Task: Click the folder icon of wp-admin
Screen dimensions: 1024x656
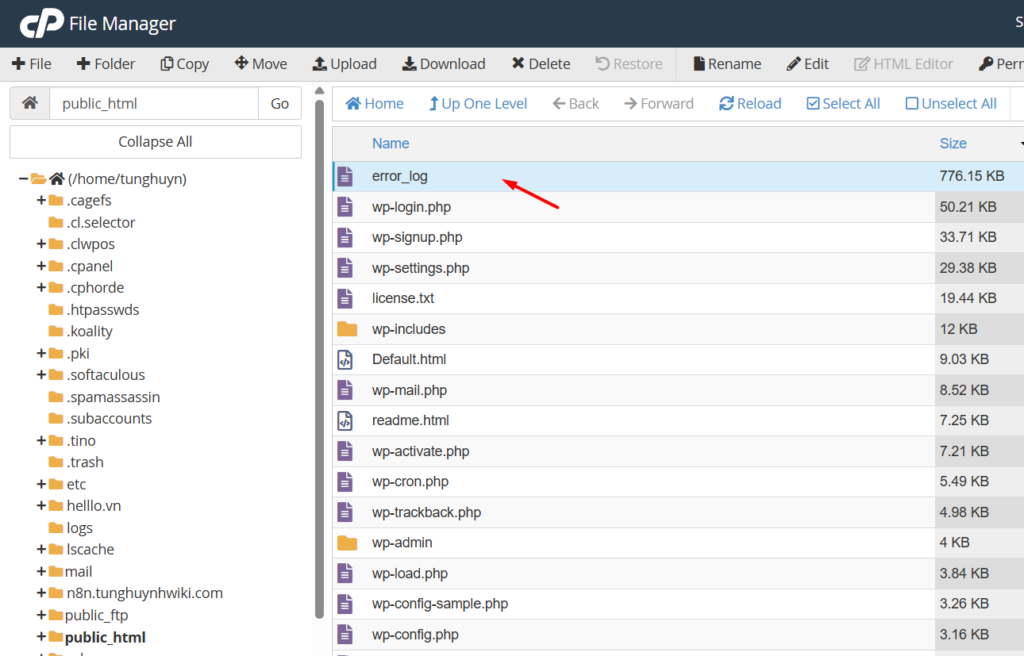Action: tap(347, 542)
